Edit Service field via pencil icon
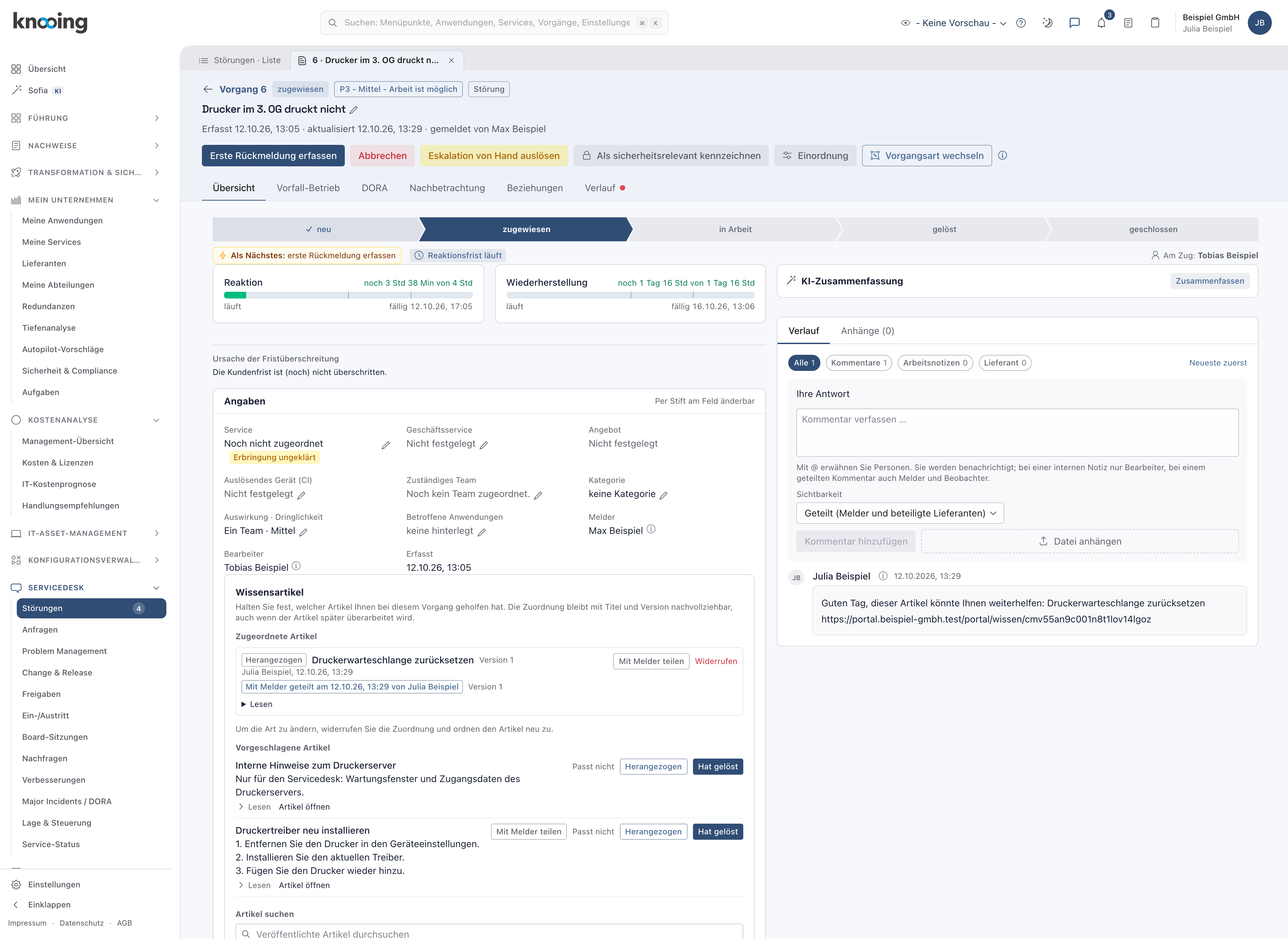1288x939 pixels. [x=385, y=445]
